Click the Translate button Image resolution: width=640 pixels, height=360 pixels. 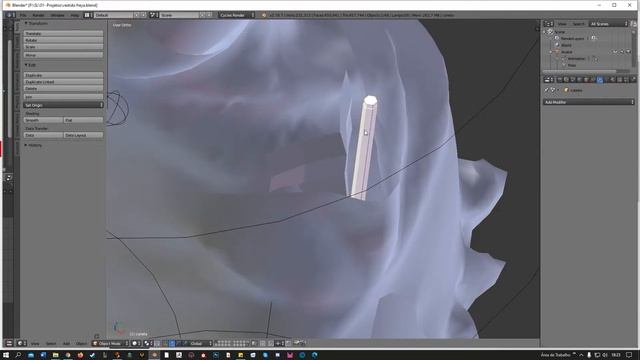coord(63,33)
